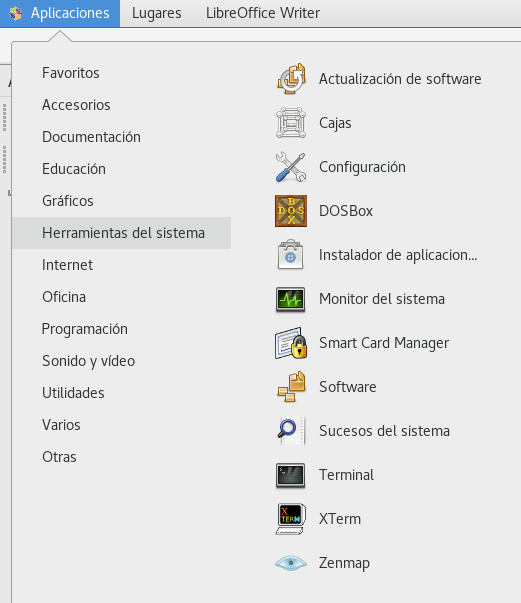Open Actualización de software icon

point(291,79)
